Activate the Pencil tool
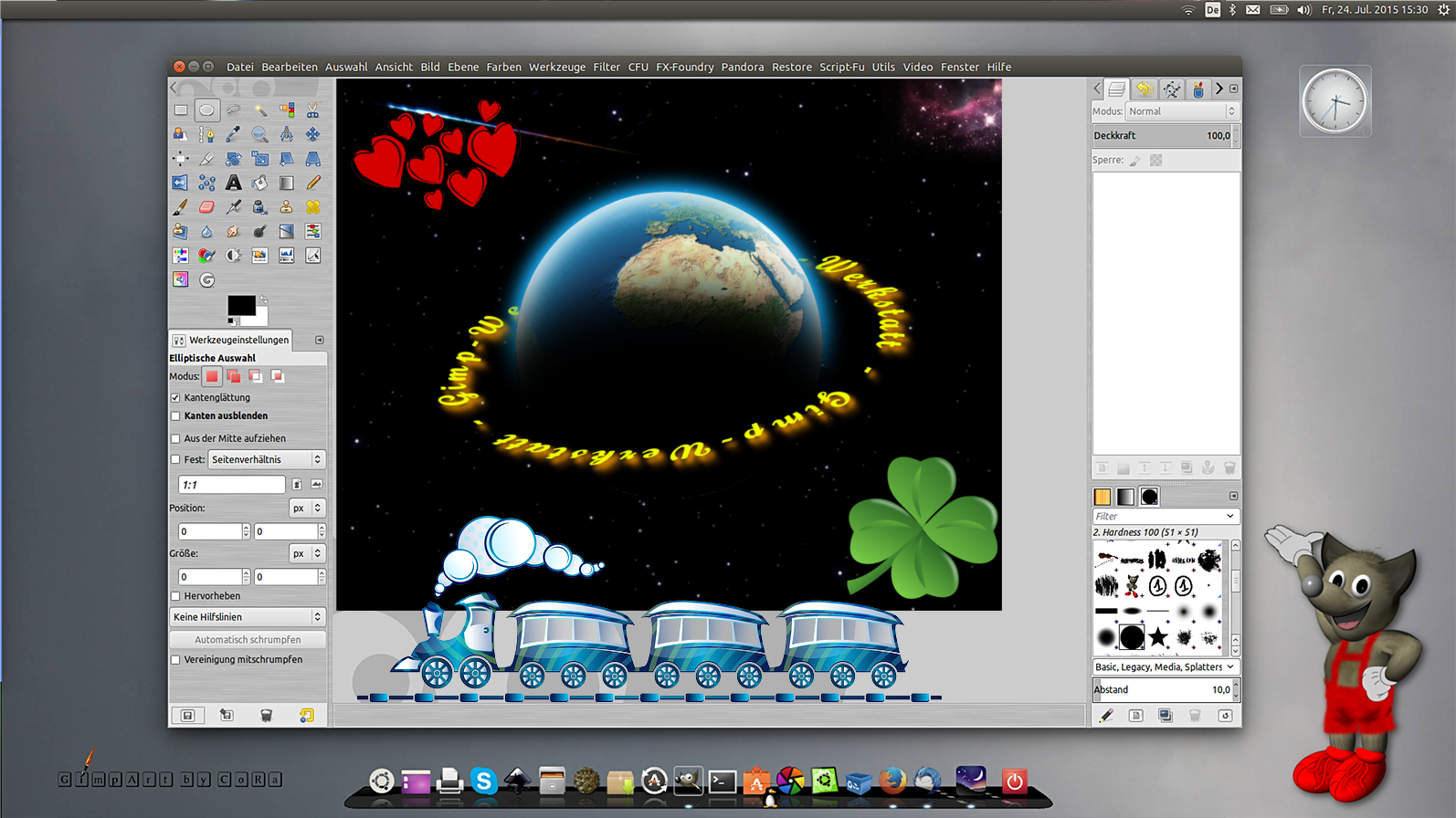Viewport: 1456px width, 818px height. point(313,184)
